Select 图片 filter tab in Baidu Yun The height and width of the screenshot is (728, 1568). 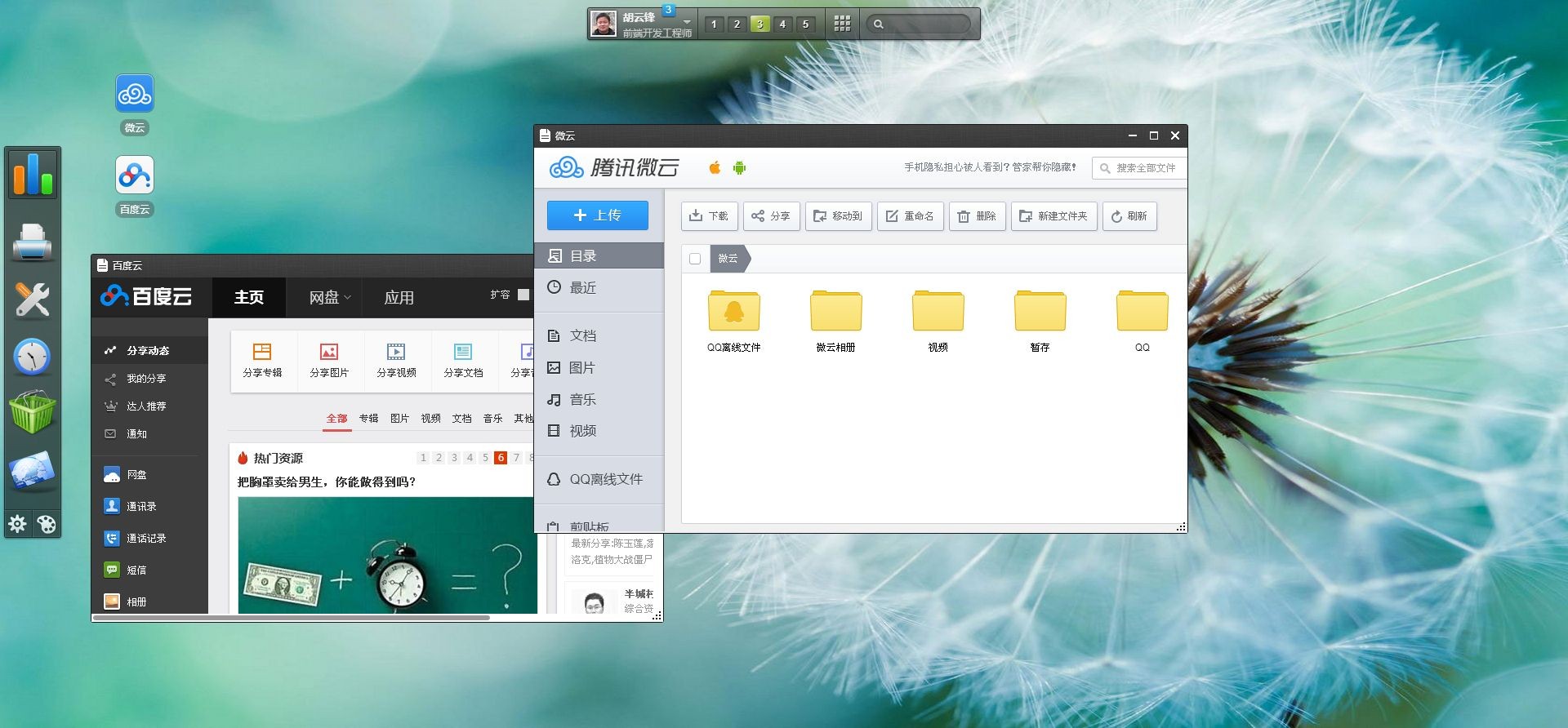click(x=399, y=419)
